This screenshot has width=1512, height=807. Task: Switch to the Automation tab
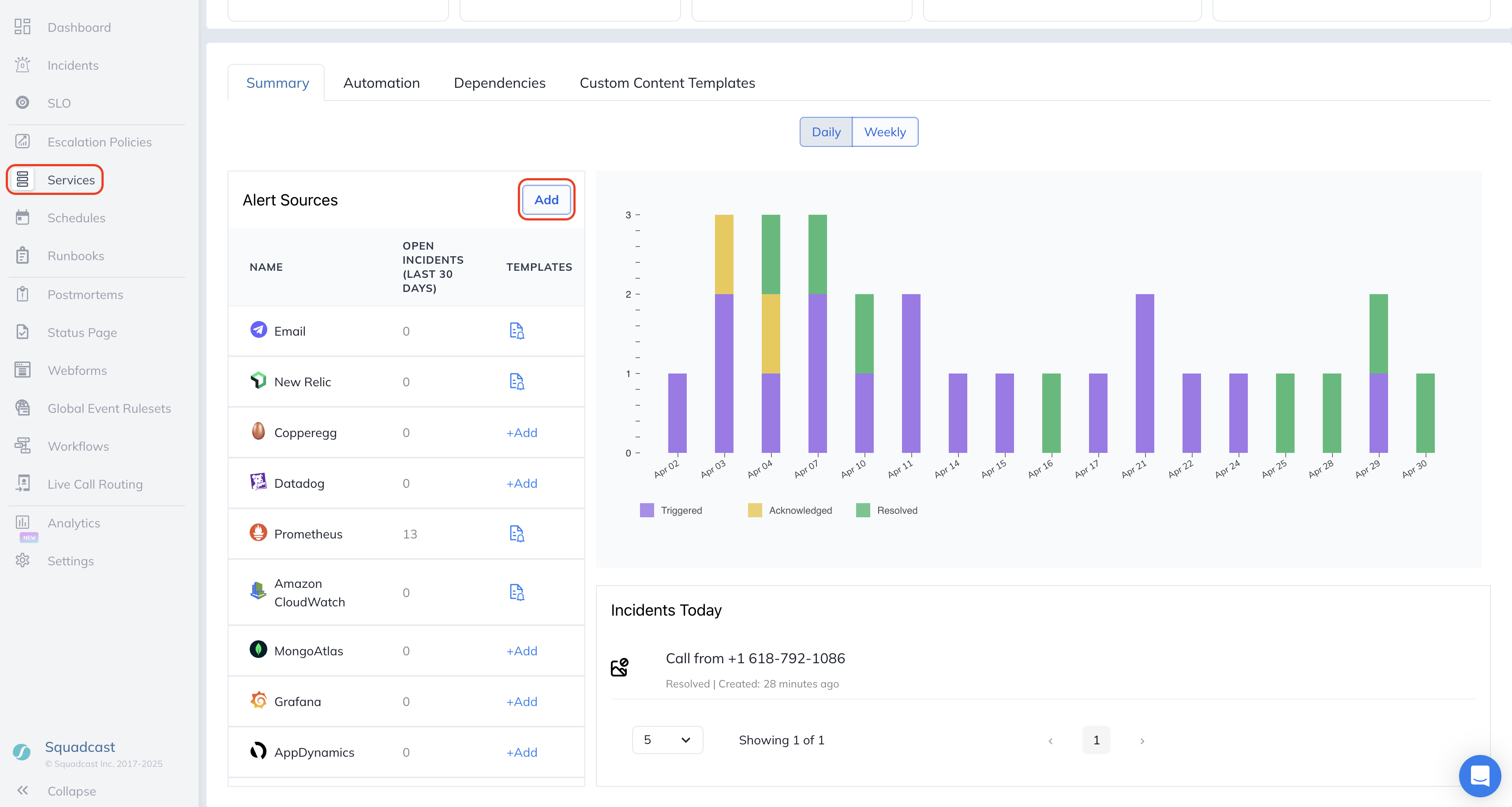coord(382,83)
